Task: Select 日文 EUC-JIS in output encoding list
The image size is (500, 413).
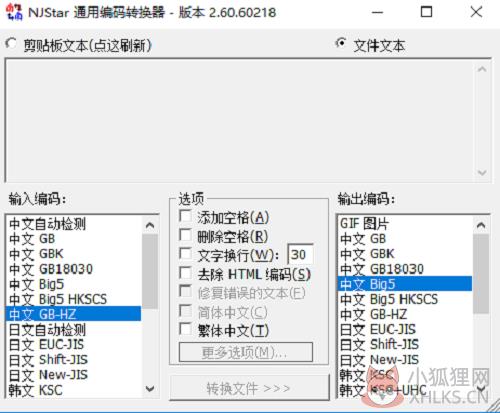Action: pyautogui.click(x=405, y=329)
